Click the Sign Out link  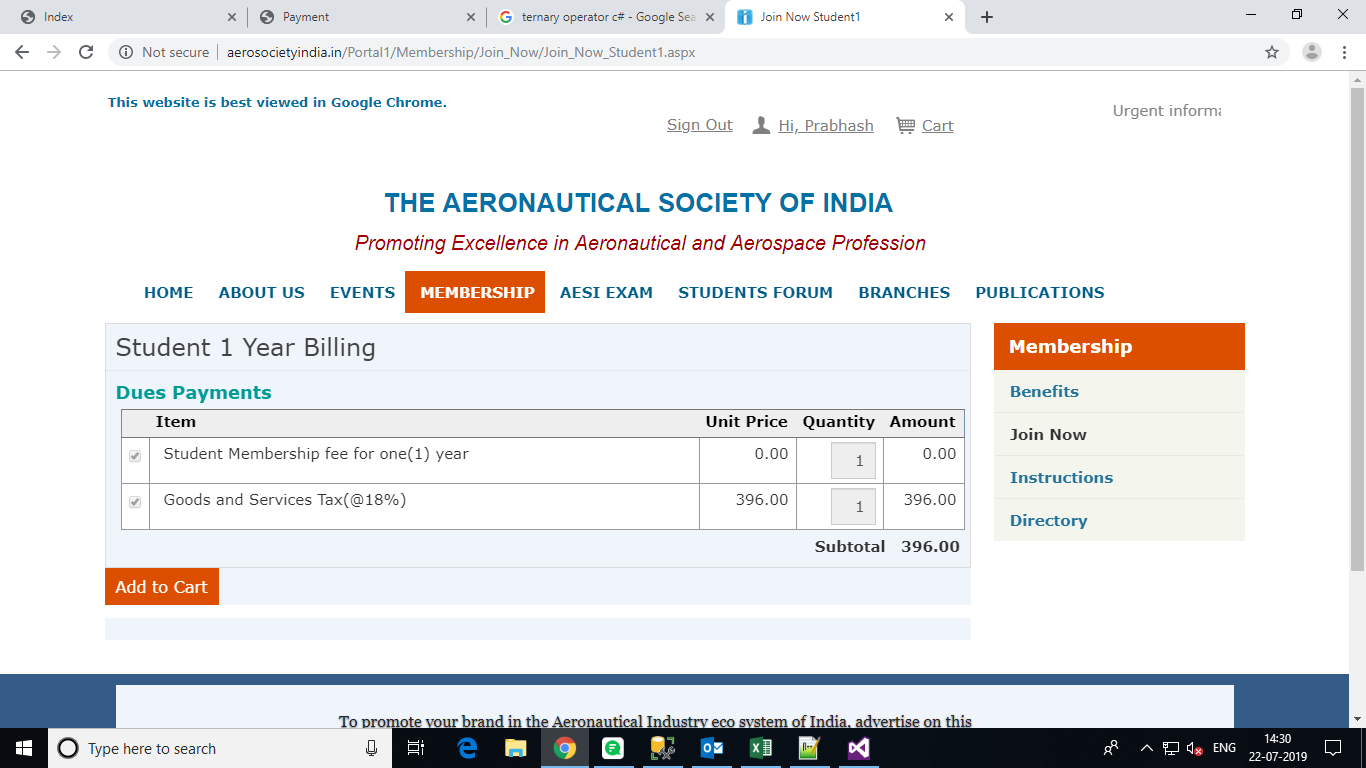699,125
